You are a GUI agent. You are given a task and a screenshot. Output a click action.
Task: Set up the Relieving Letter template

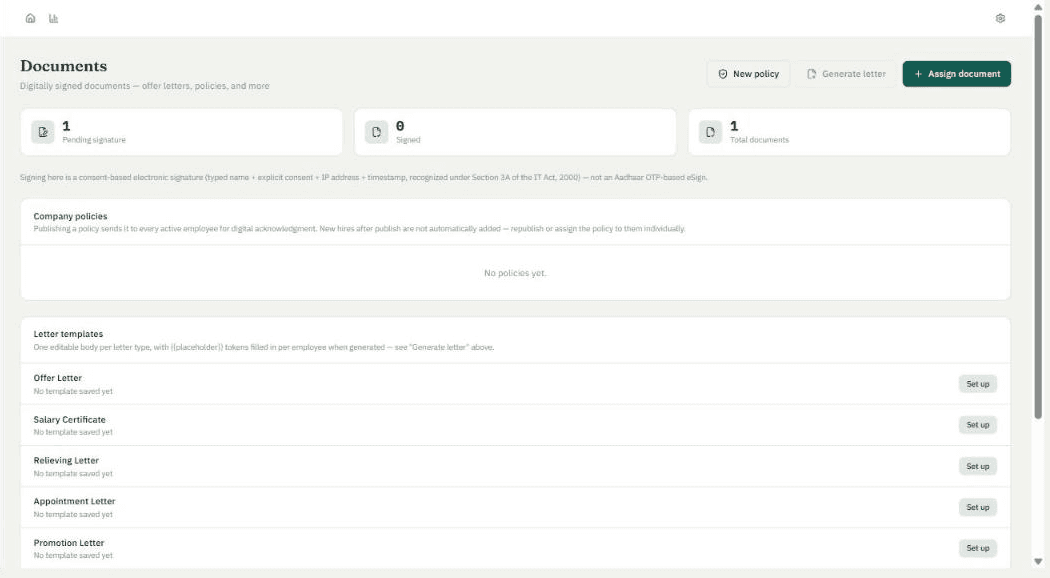point(977,466)
